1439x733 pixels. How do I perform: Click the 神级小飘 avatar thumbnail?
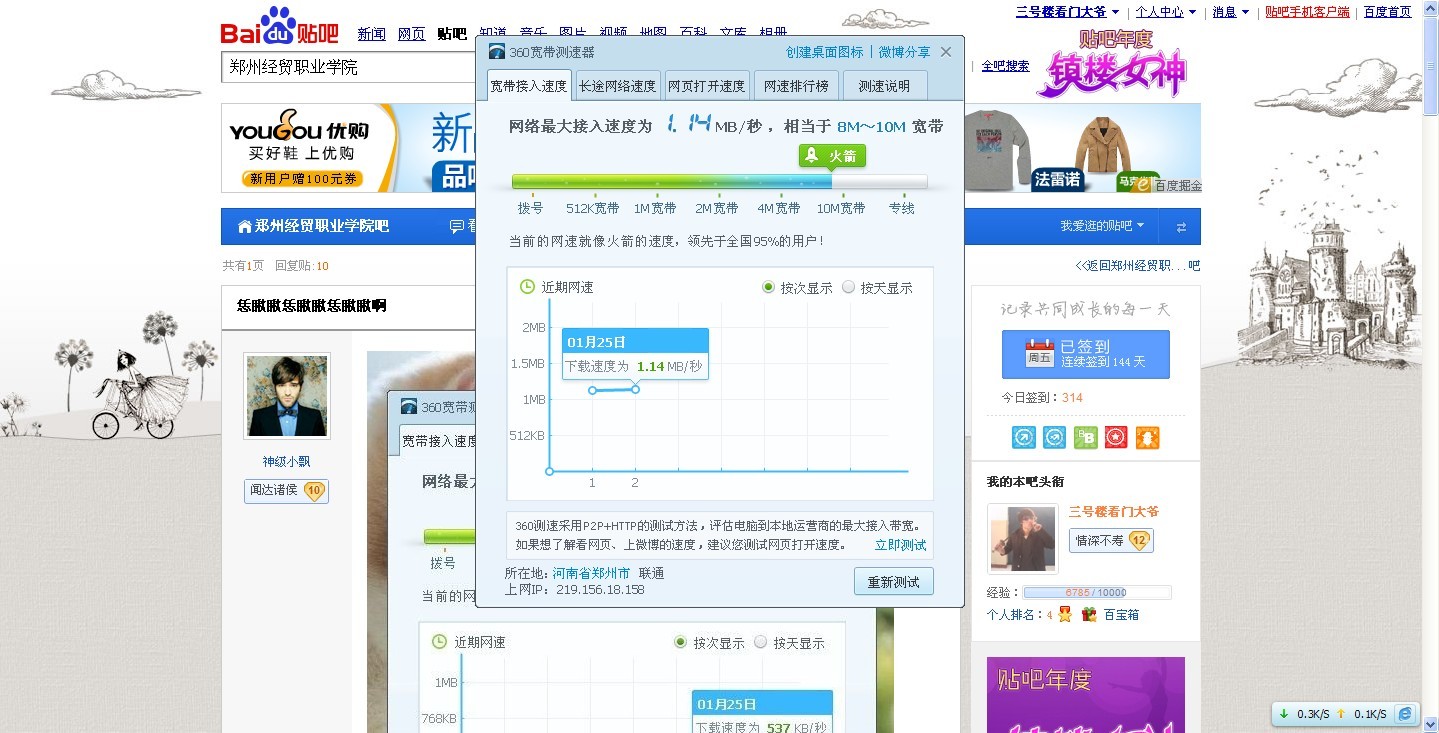click(287, 396)
